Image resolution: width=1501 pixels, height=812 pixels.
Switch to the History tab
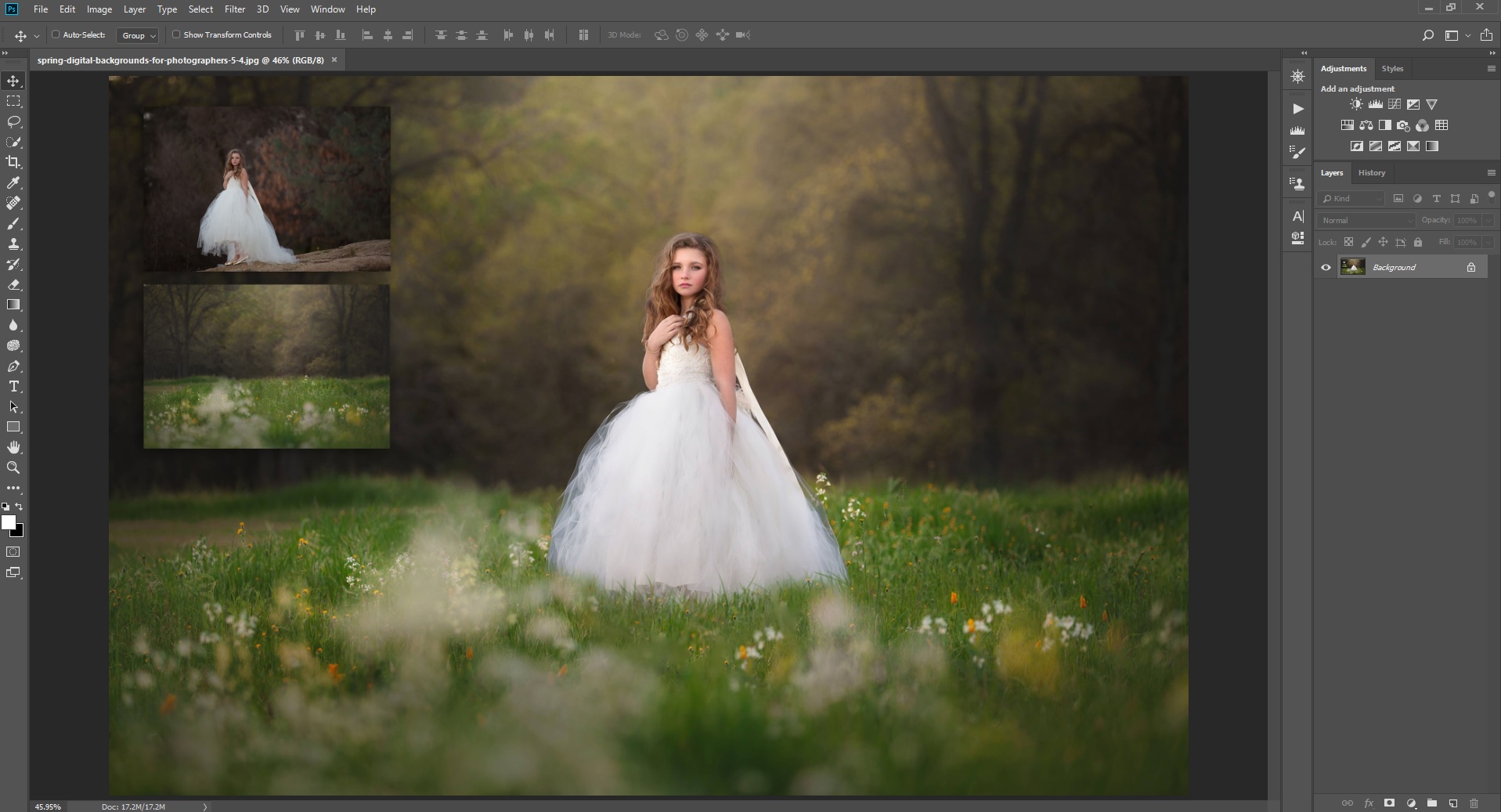click(x=1371, y=173)
